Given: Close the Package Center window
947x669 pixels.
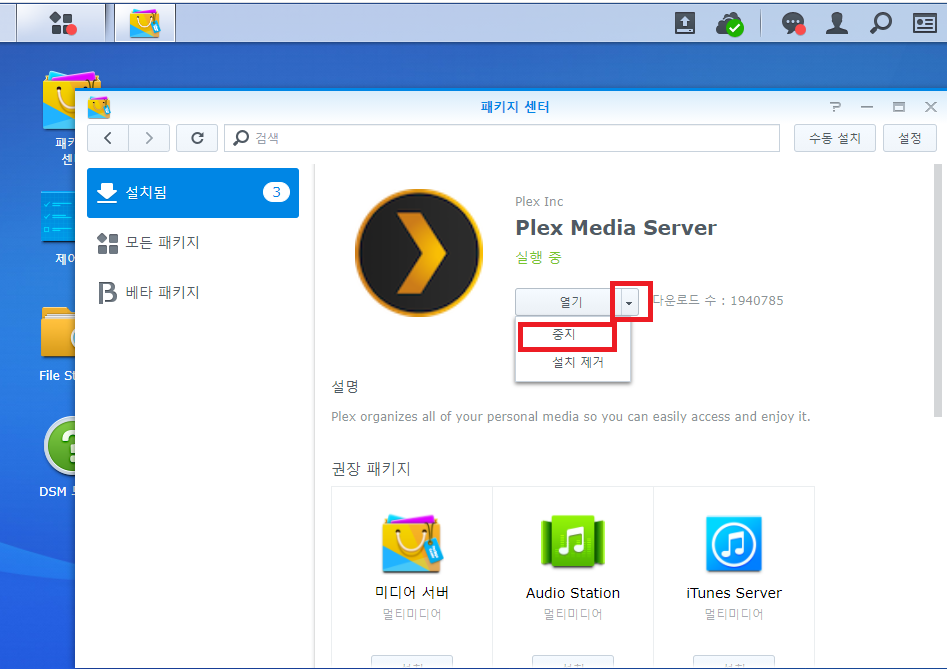Looking at the screenshot, I should (x=931, y=107).
